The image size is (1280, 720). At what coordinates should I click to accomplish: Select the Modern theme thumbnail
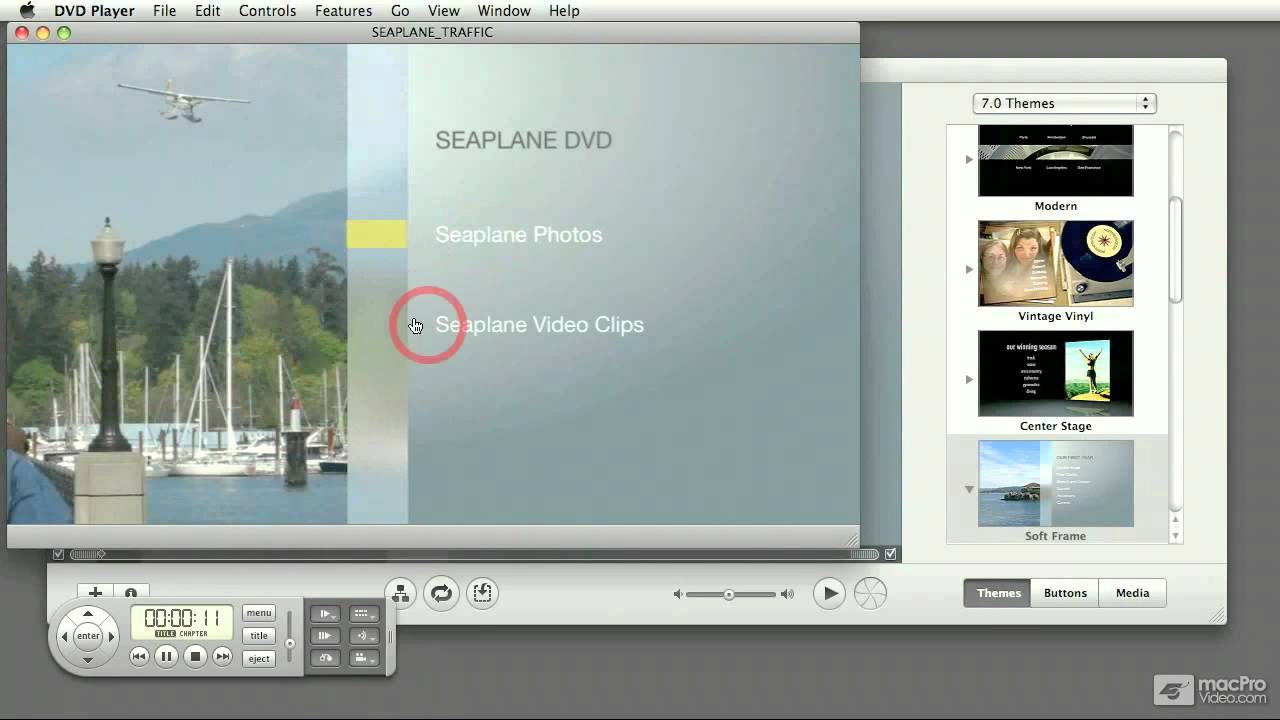(1055, 160)
